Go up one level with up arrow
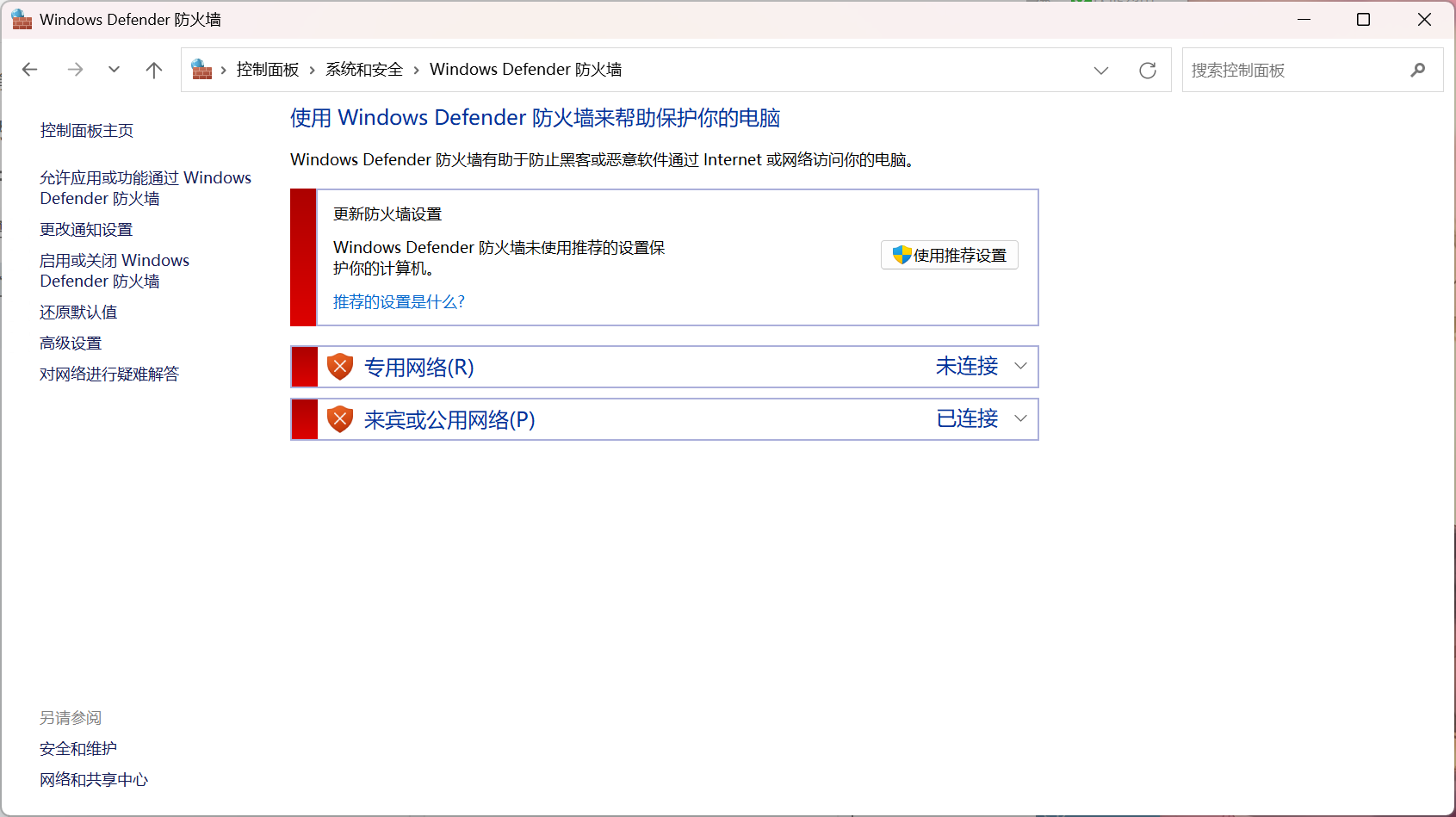The image size is (1456, 817). [154, 70]
